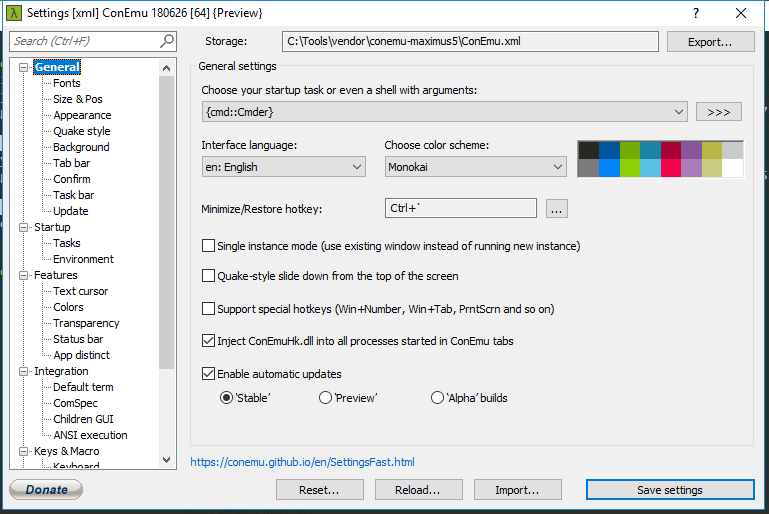Click the Reset... button
The width and height of the screenshot is (769, 514).
(320, 490)
